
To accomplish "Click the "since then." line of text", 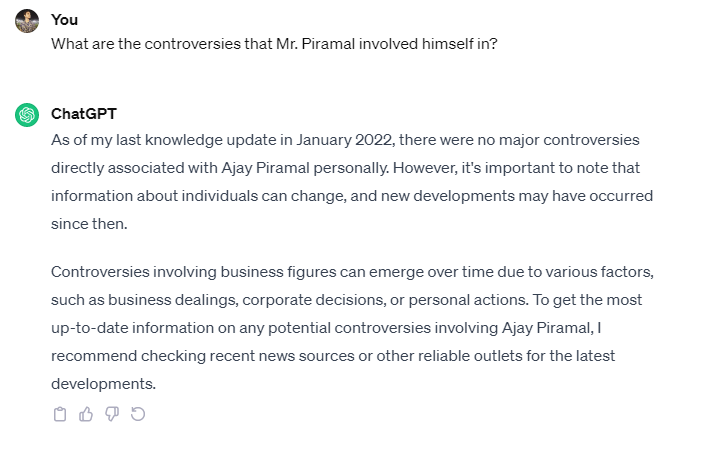I will [90, 223].
